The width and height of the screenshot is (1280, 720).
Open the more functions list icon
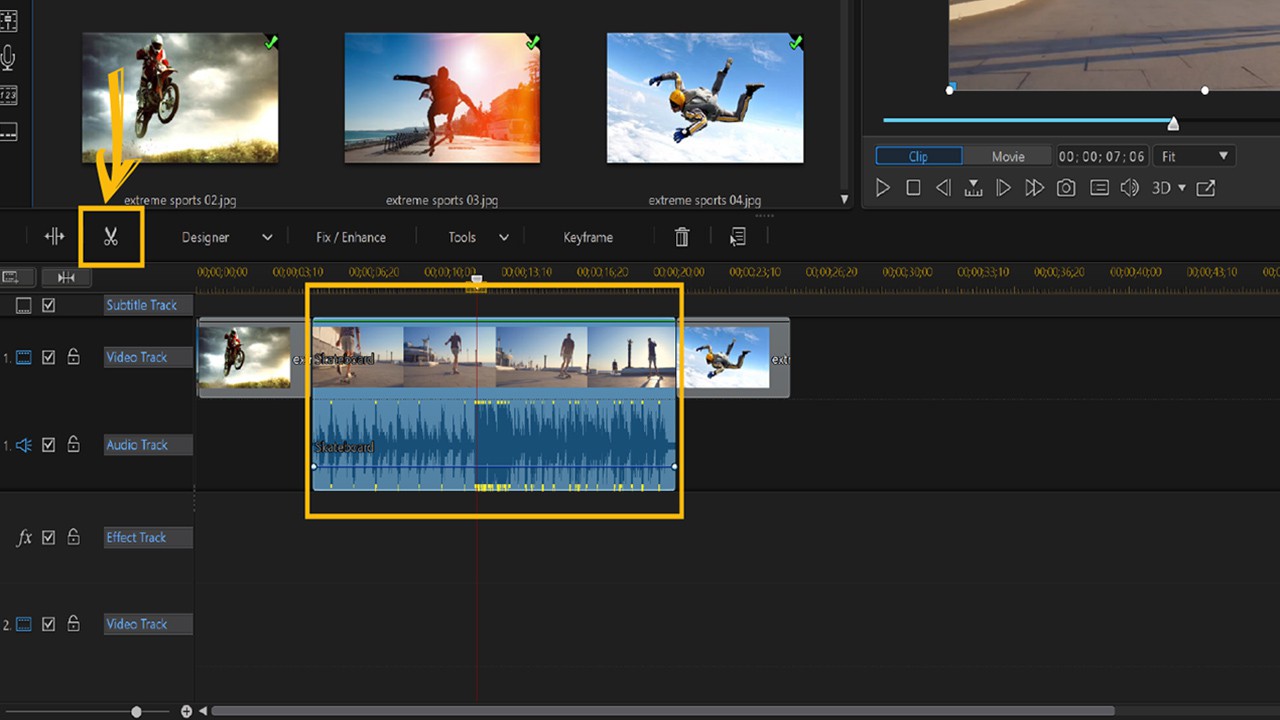738,237
